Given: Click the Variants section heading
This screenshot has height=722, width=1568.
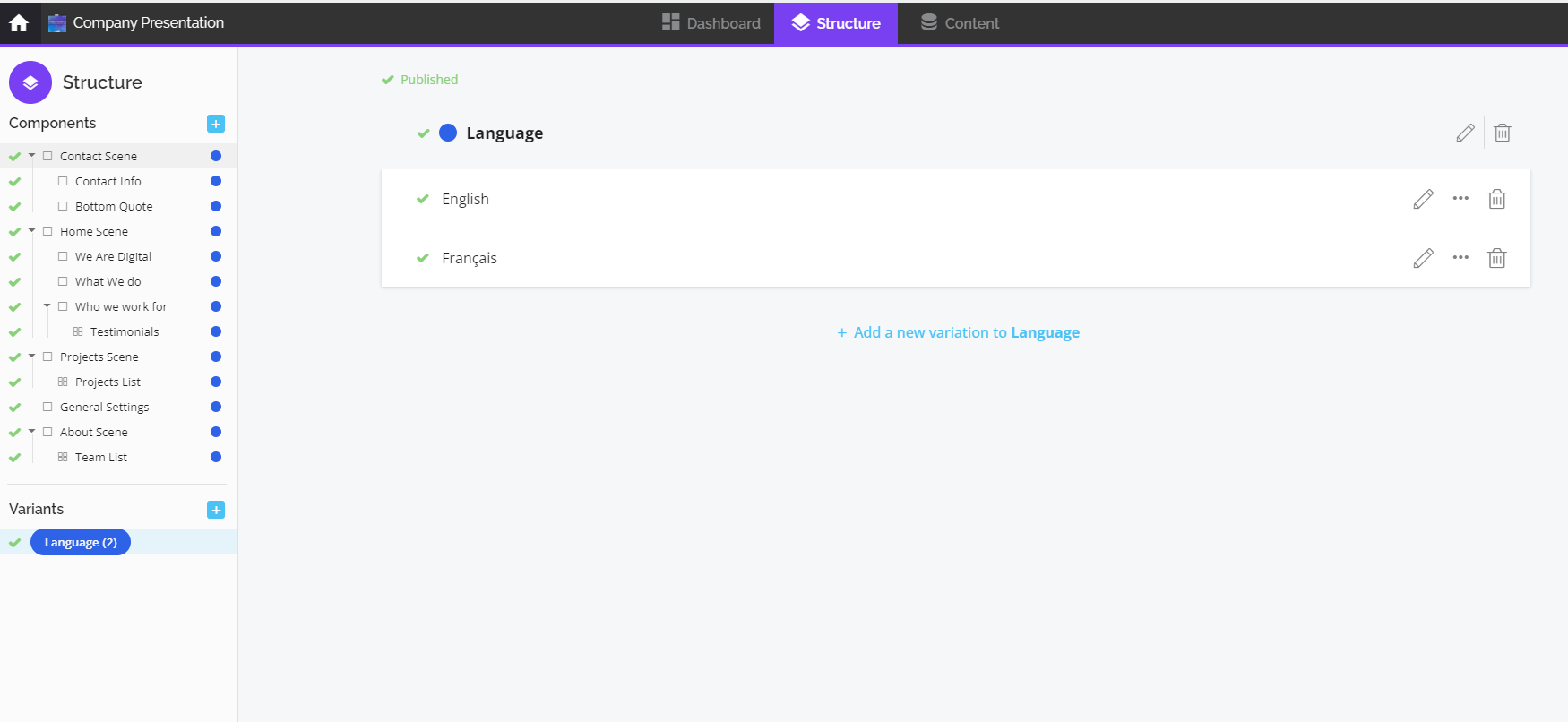Looking at the screenshot, I should [x=36, y=509].
